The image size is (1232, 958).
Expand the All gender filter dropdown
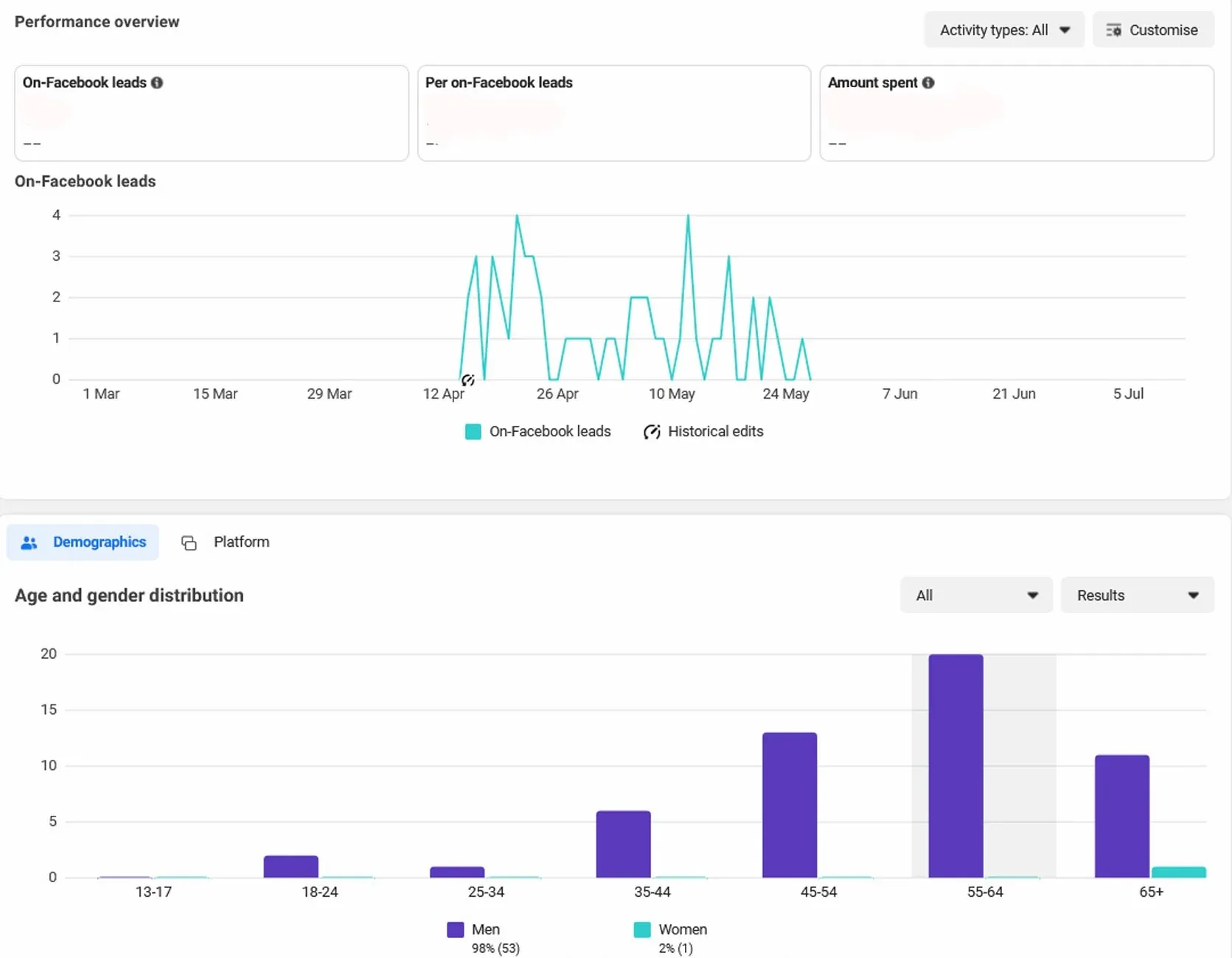(976, 595)
